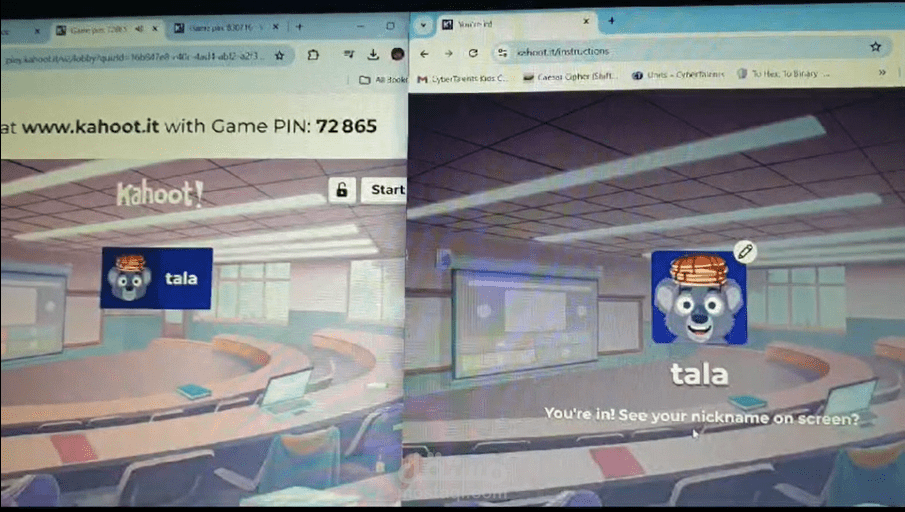Viewport: 905px width, 512px height.
Task: Expand hidden bookmarks with the double chevron
Action: click(882, 73)
